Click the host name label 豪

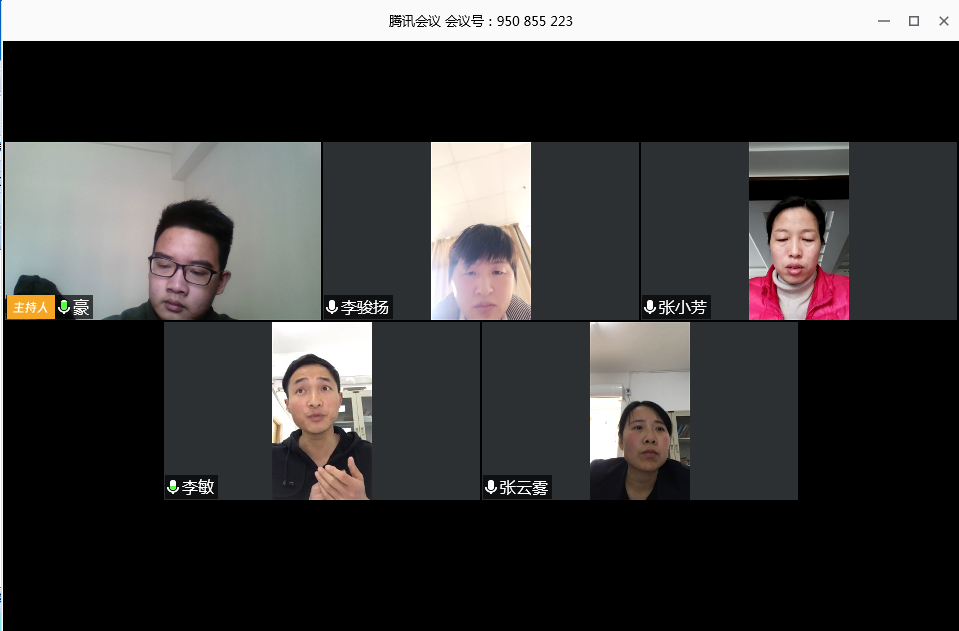(x=81, y=307)
